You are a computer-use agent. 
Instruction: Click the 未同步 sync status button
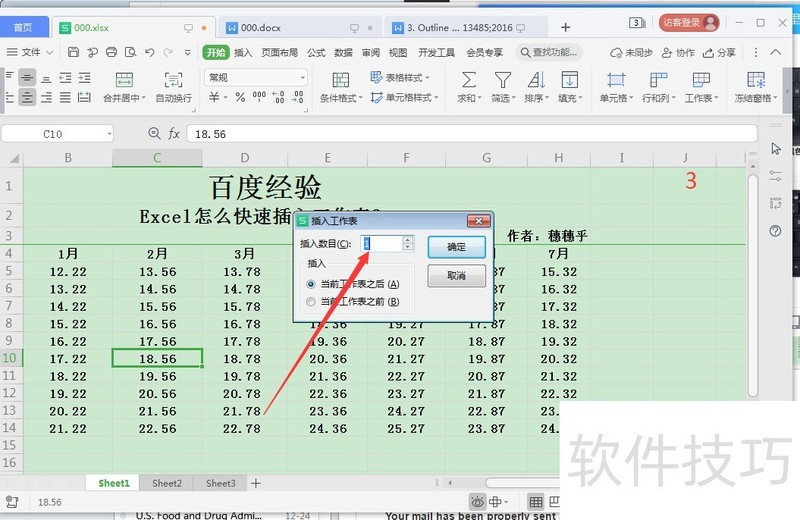(x=632, y=53)
